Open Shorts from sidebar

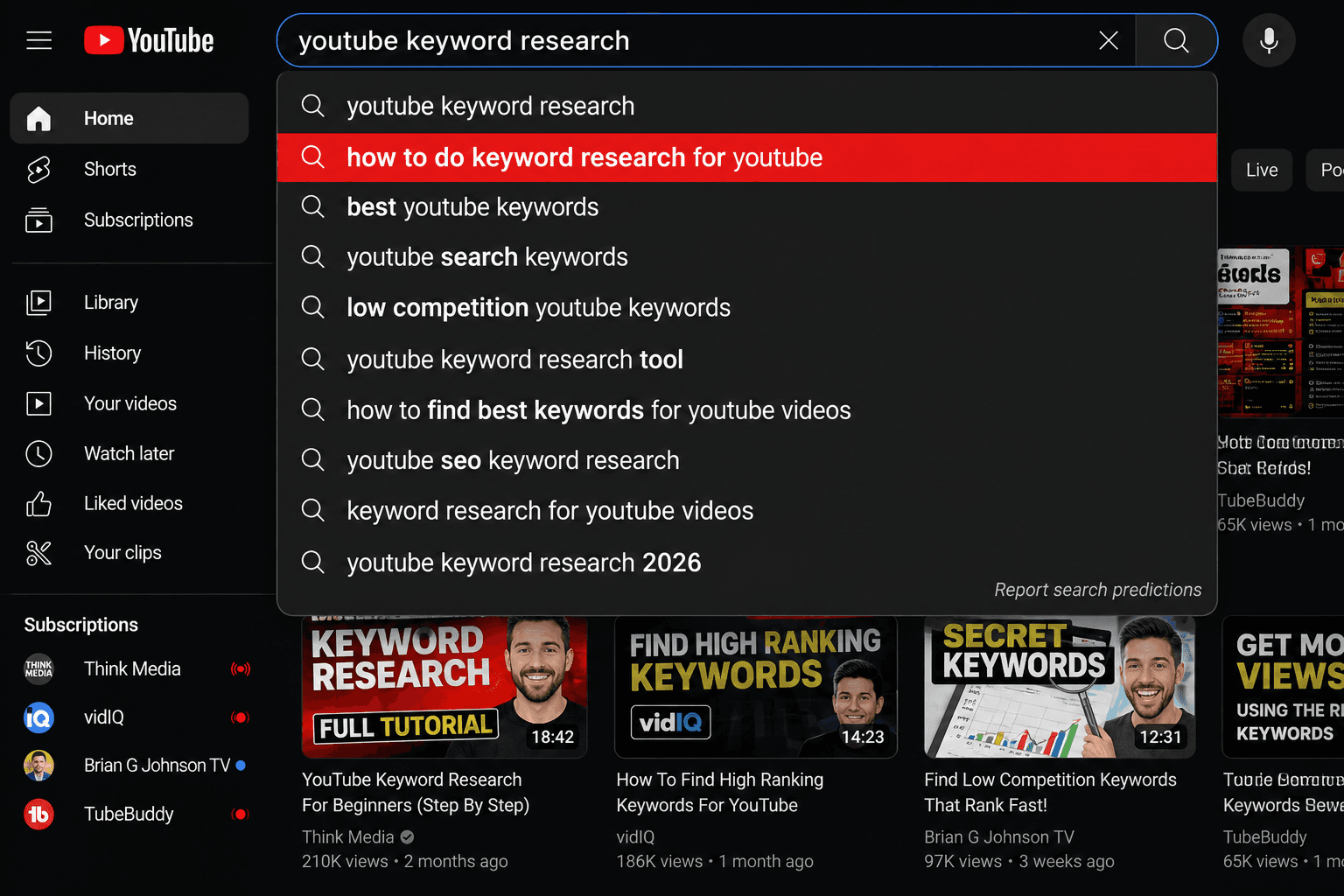[x=129, y=169]
